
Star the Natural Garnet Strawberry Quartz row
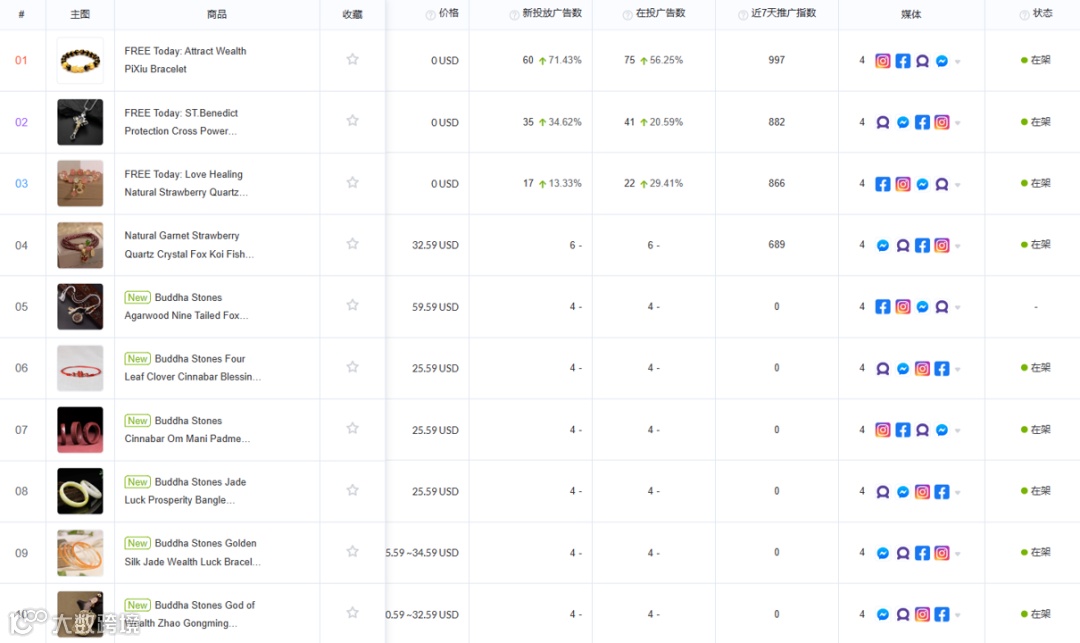[x=352, y=244]
